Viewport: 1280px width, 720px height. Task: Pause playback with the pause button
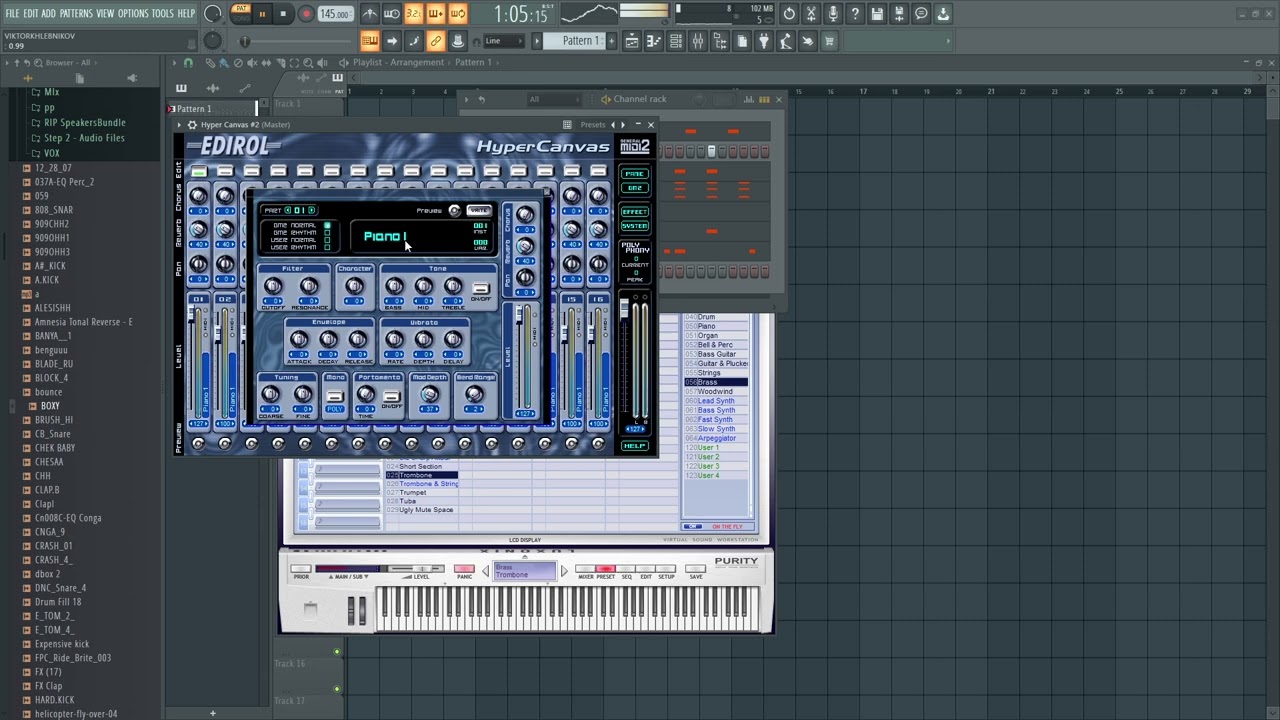coord(263,14)
